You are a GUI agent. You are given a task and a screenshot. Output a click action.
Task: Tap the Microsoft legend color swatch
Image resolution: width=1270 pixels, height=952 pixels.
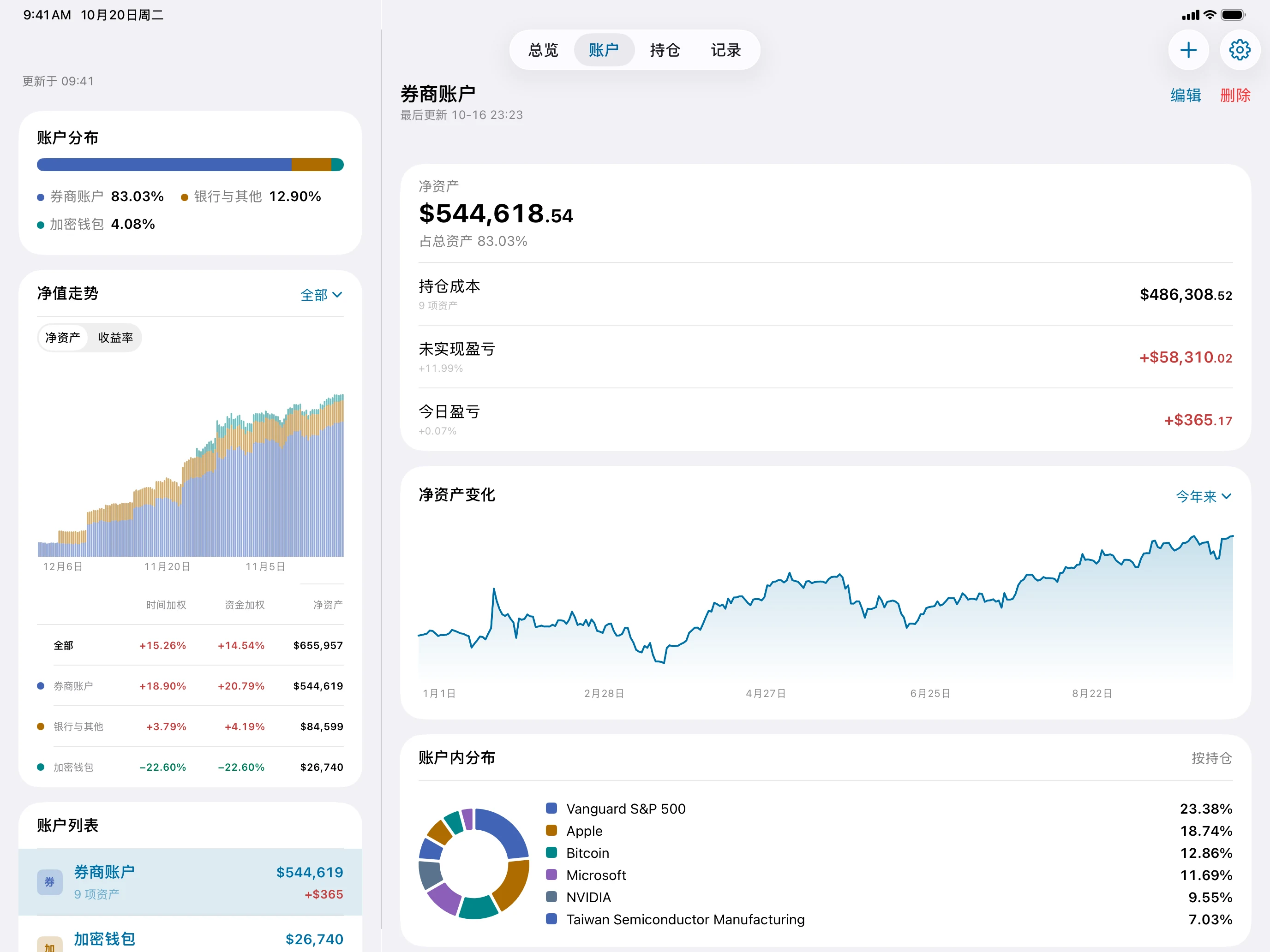(x=551, y=875)
